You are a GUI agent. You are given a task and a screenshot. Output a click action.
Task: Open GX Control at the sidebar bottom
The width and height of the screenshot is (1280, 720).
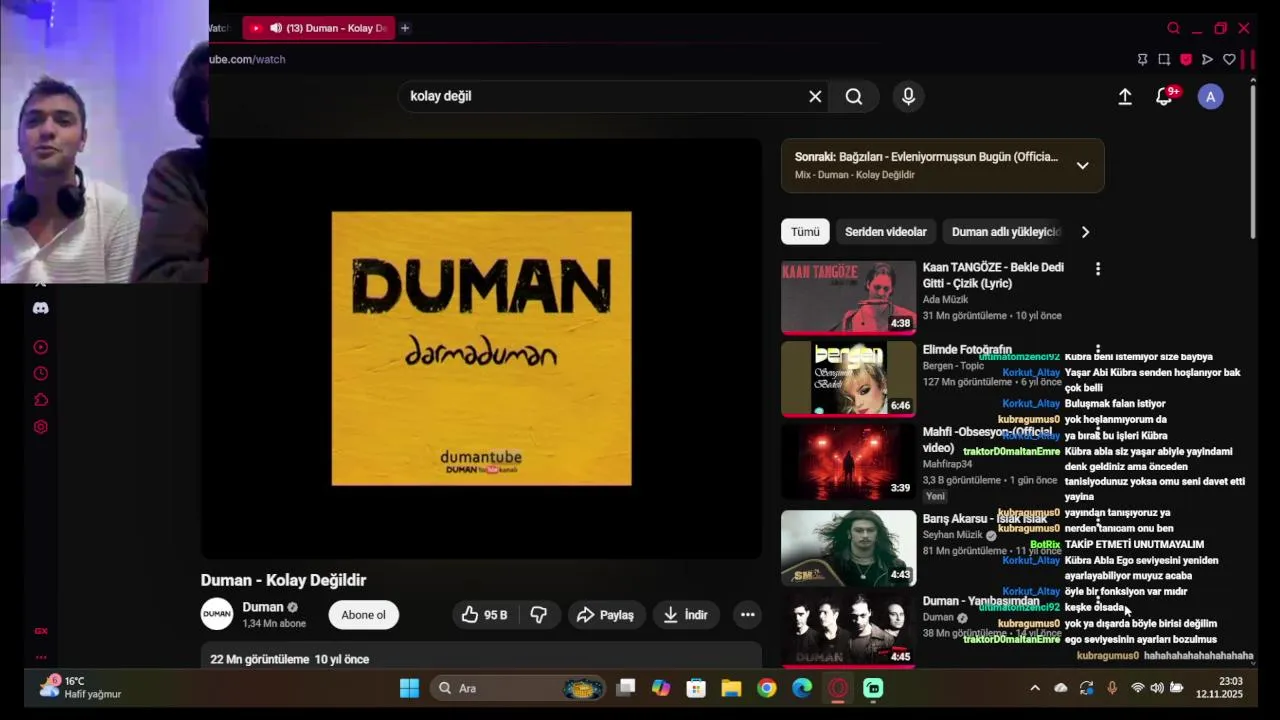click(x=41, y=631)
